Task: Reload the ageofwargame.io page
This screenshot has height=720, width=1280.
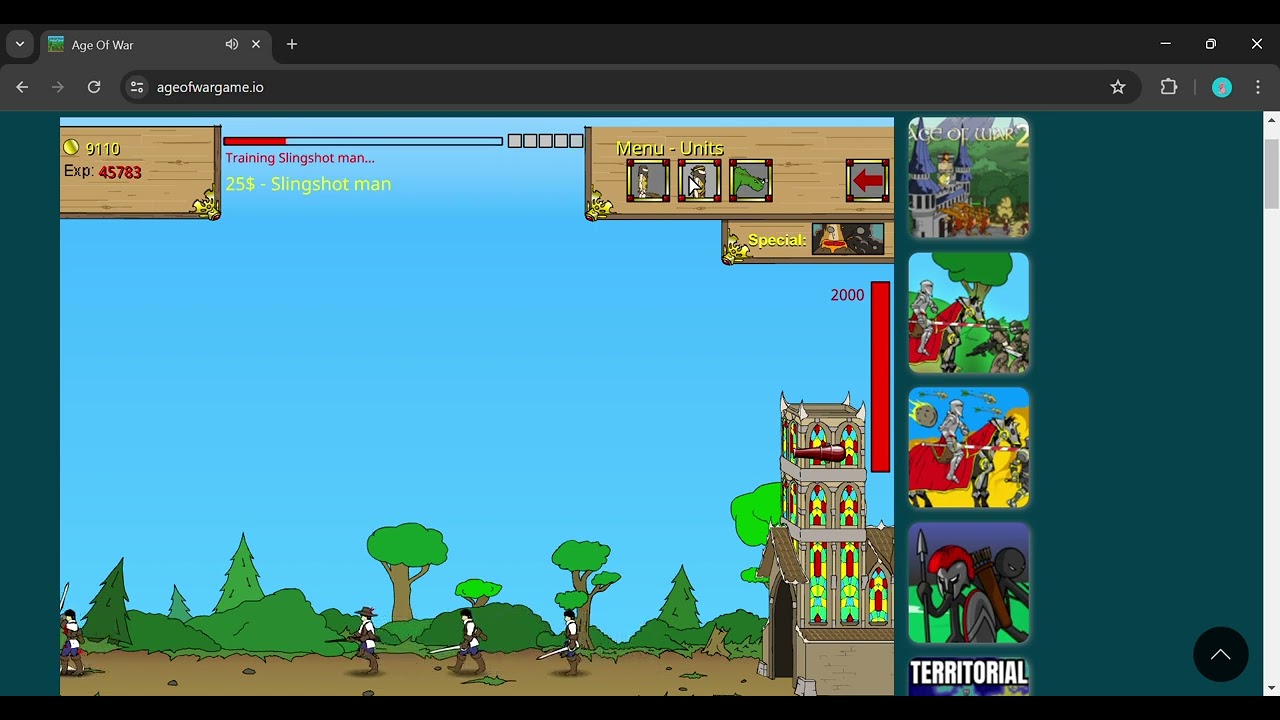Action: (94, 87)
